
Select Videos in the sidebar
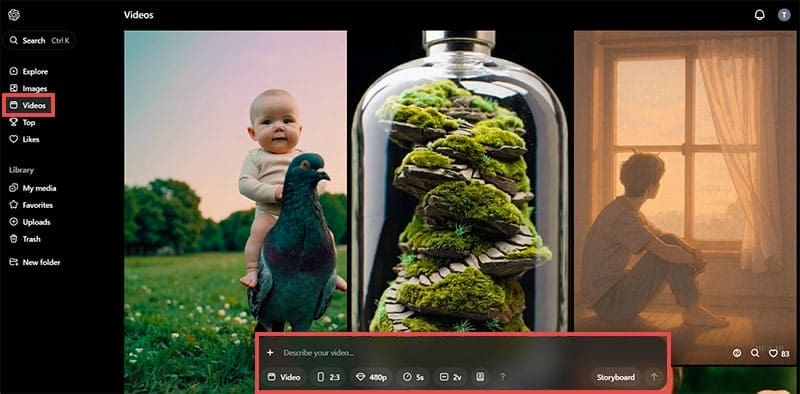point(29,106)
